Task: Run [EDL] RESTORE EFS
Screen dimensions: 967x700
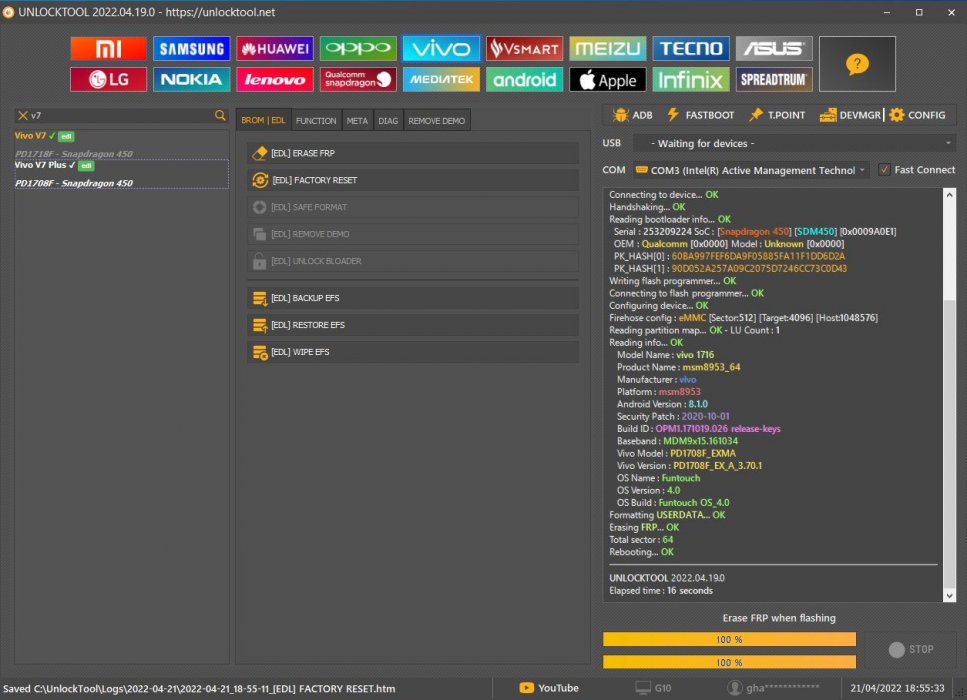Action: pyautogui.click(x=413, y=325)
